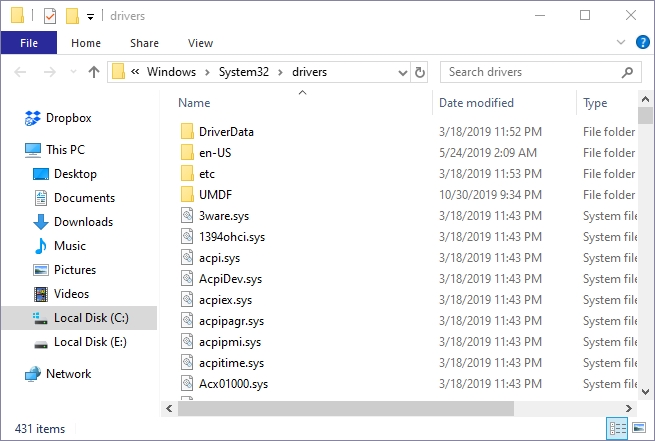
Task: Select the acpitime.sys file name
Action: point(231,363)
